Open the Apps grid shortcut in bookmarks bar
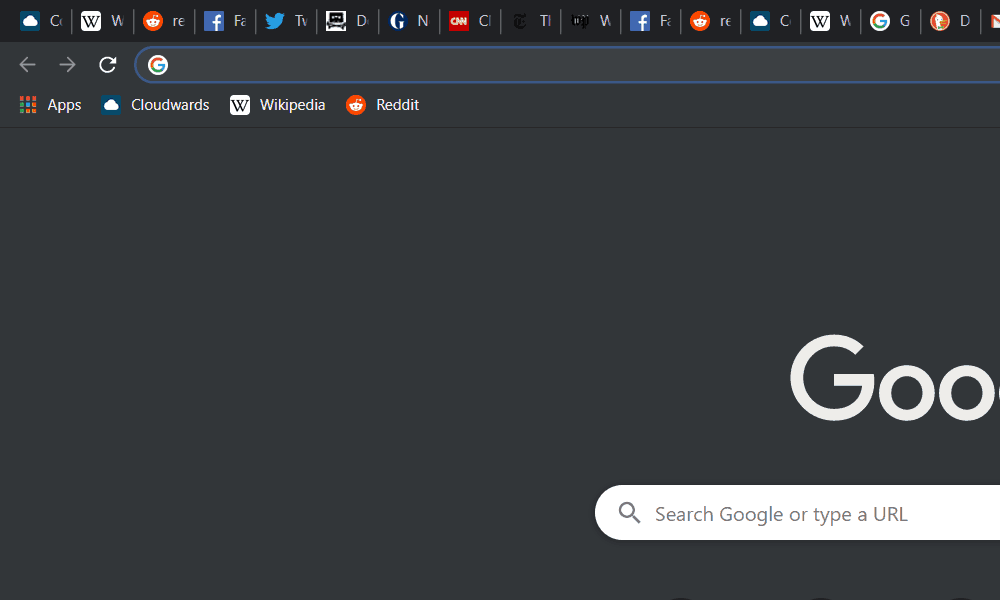1000x600 pixels. [x=50, y=105]
